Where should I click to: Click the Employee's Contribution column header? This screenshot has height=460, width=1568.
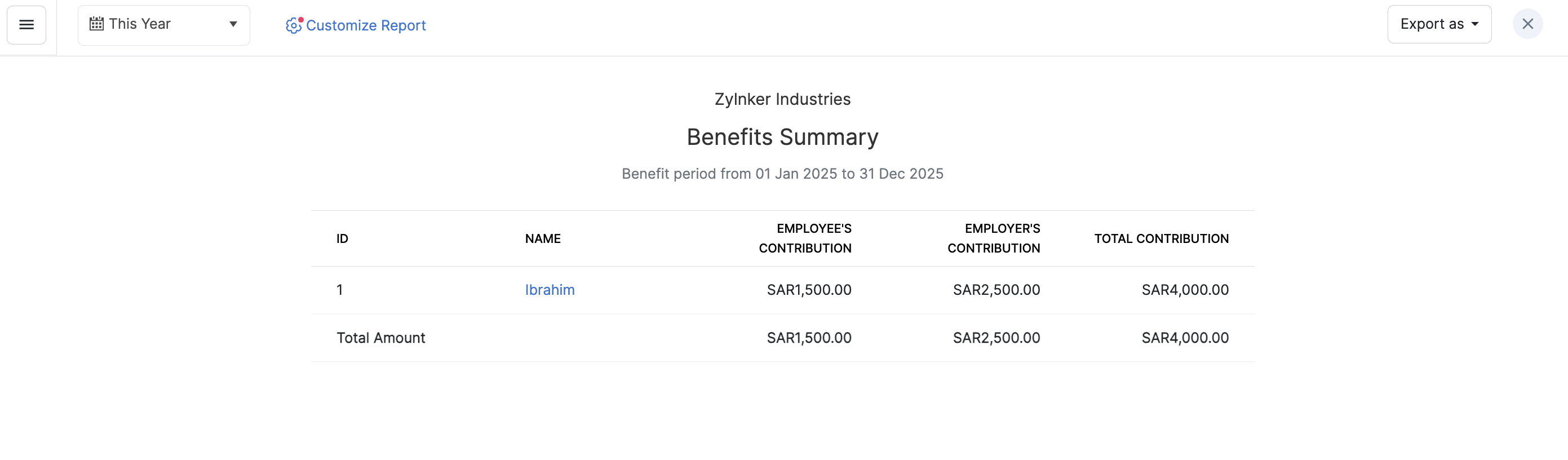(x=805, y=238)
